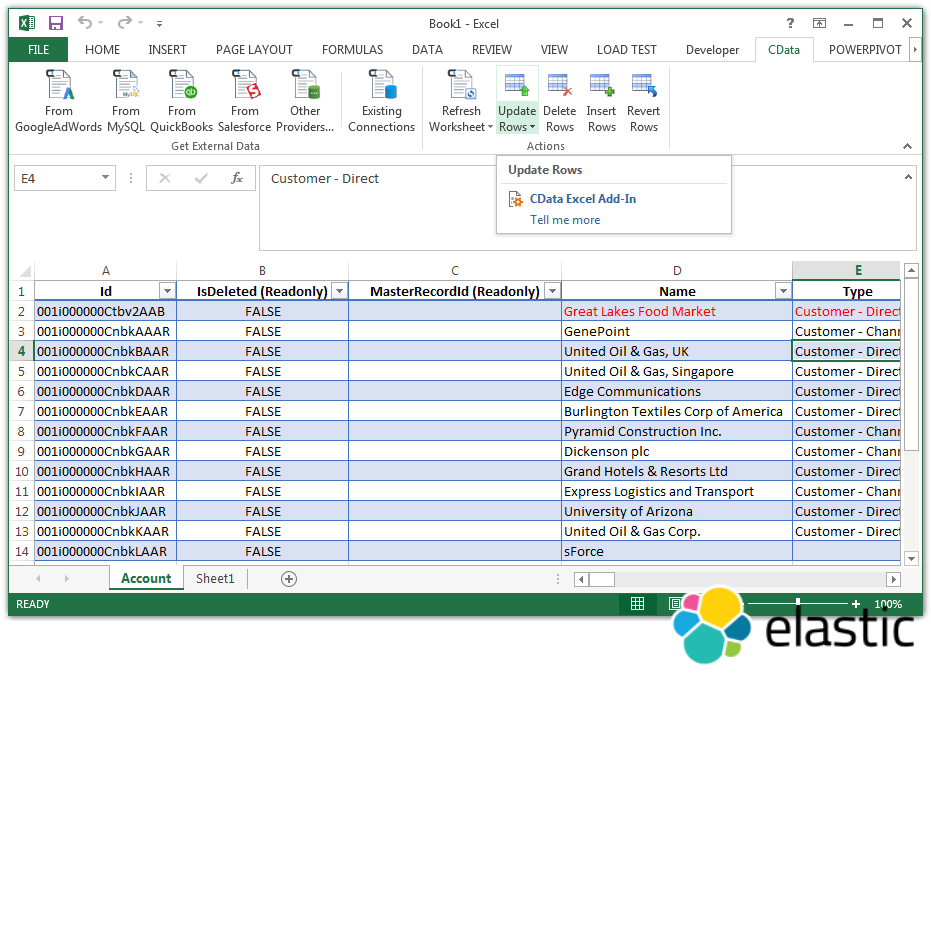This screenshot has width=931, height=931.
Task: Switch to the INSERT ribbon tab
Action: click(x=167, y=50)
